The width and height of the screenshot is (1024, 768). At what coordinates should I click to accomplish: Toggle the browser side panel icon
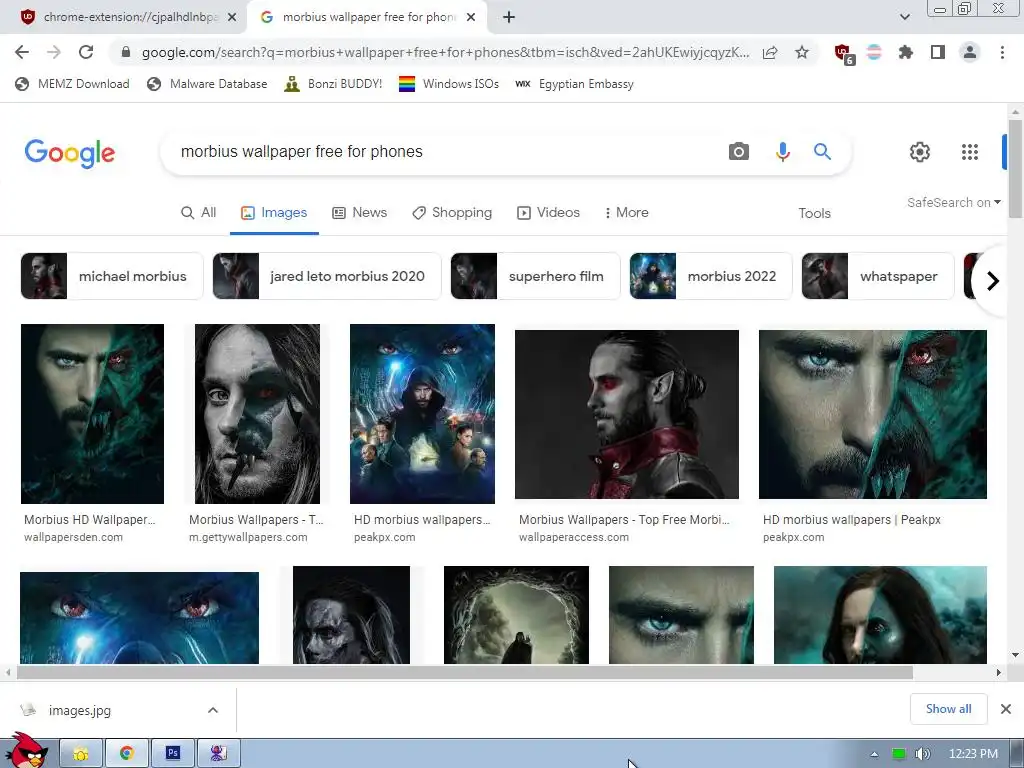click(x=938, y=52)
